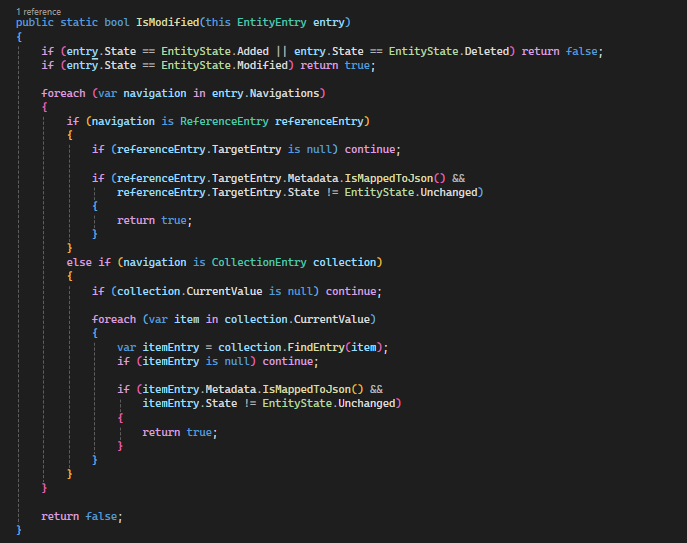This screenshot has width=687, height=543.
Task: Click 'Added' in EntityState.Added
Action: (x=253, y=51)
